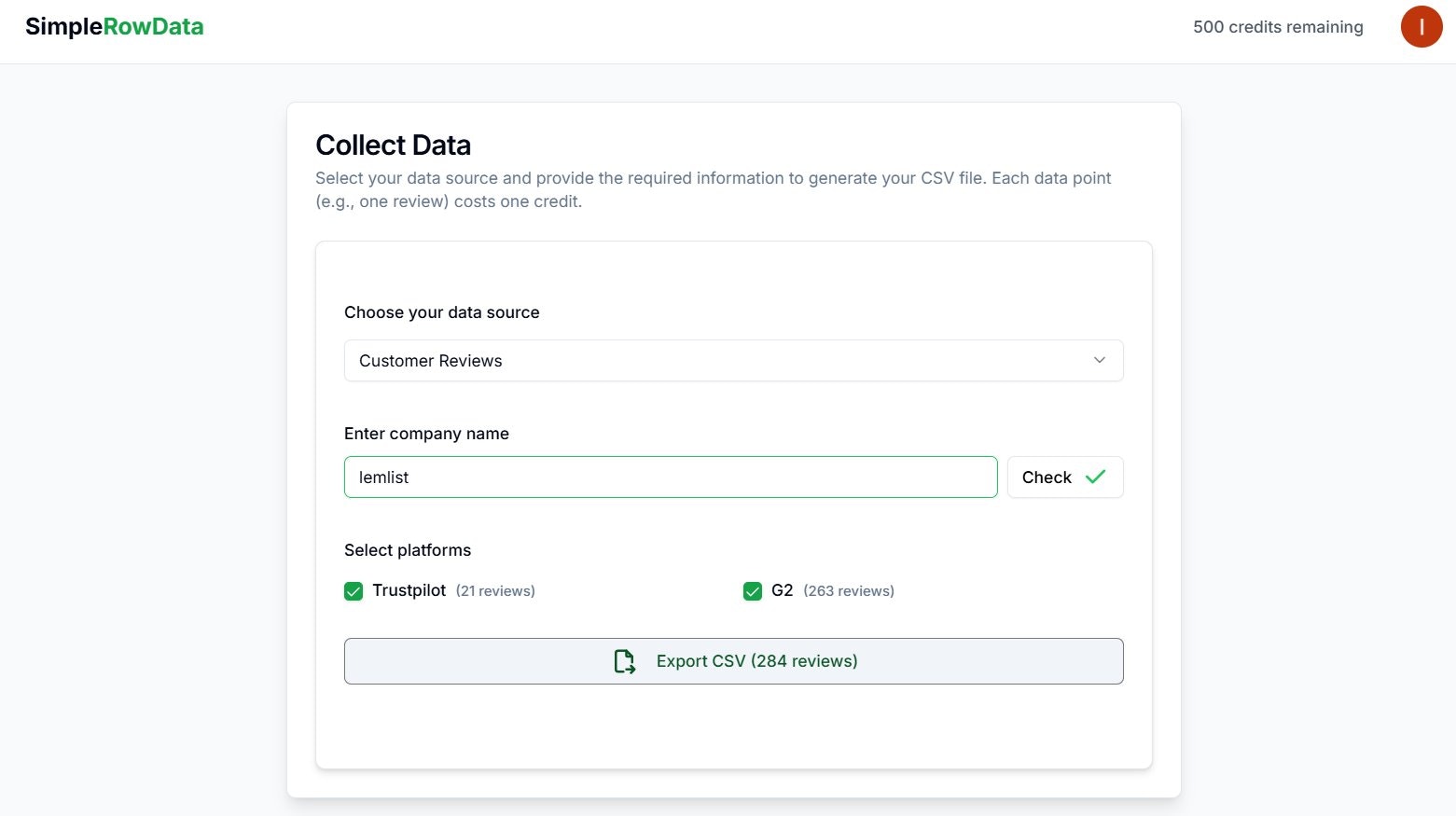
Task: Click the green G2 checkbox checkmark
Action: pyautogui.click(x=753, y=590)
